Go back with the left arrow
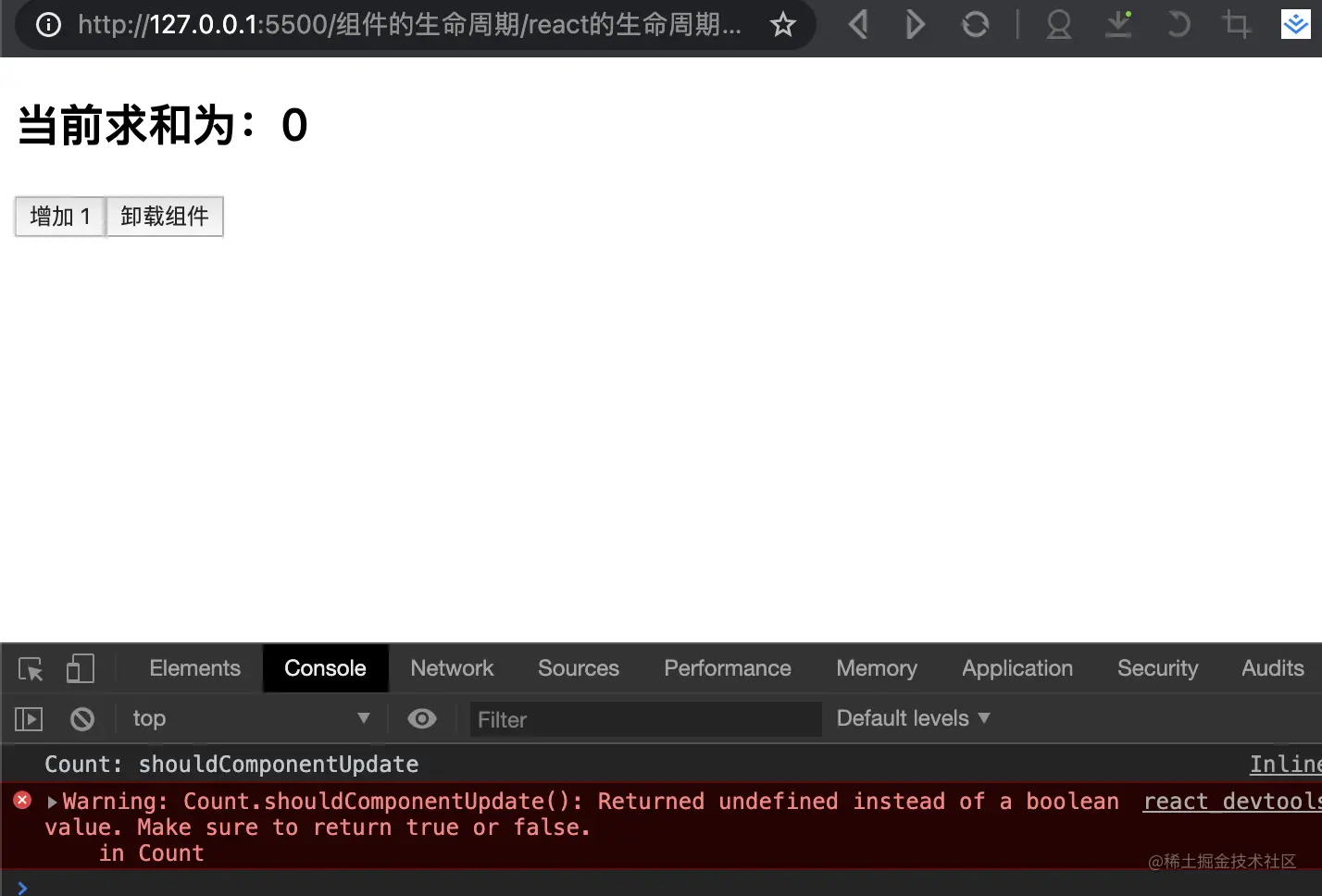1322x896 pixels. pyautogui.click(x=858, y=25)
